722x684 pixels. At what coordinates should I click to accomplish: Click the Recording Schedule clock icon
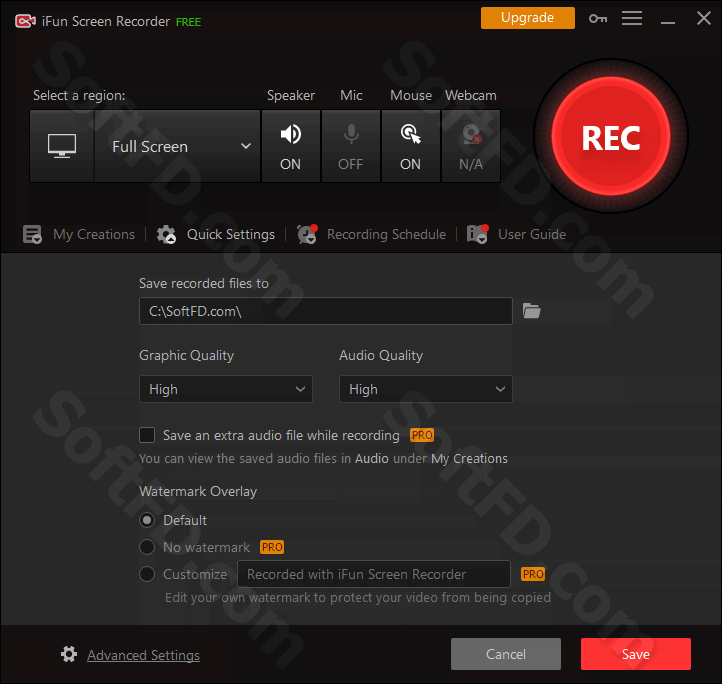pyautogui.click(x=307, y=234)
